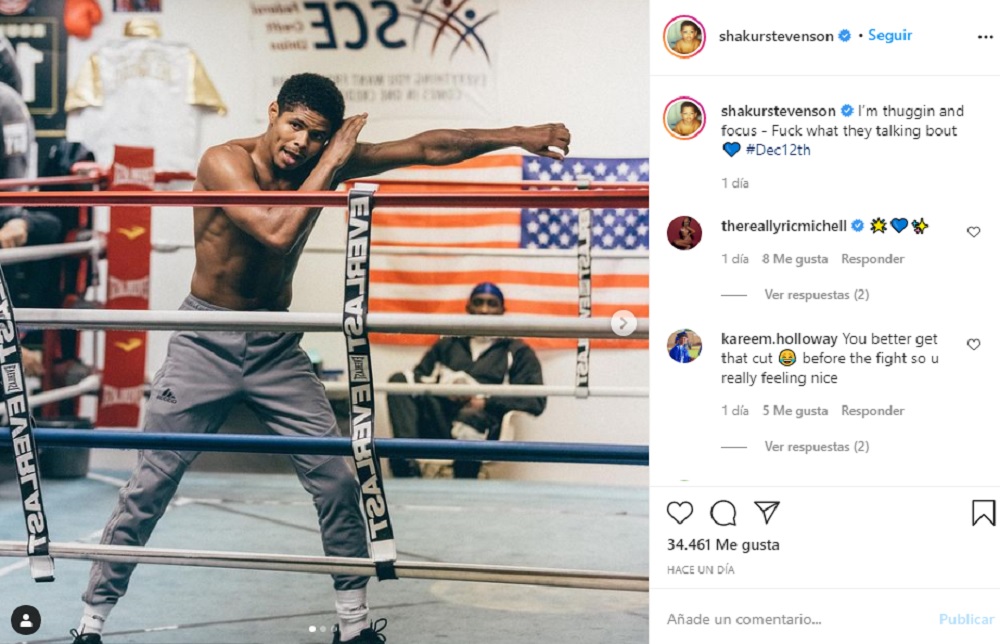View the 34.461 Me gusta likes list
The image size is (1000, 644).
coord(723,545)
